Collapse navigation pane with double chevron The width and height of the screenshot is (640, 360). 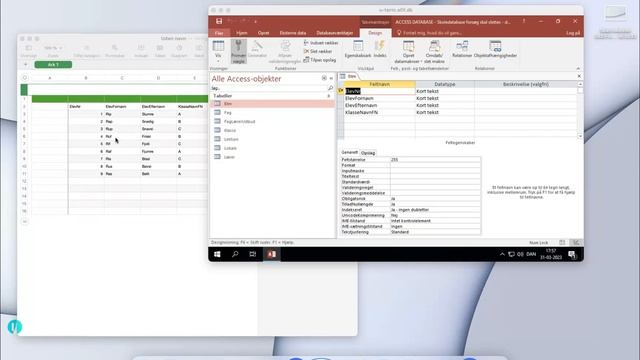point(331,78)
